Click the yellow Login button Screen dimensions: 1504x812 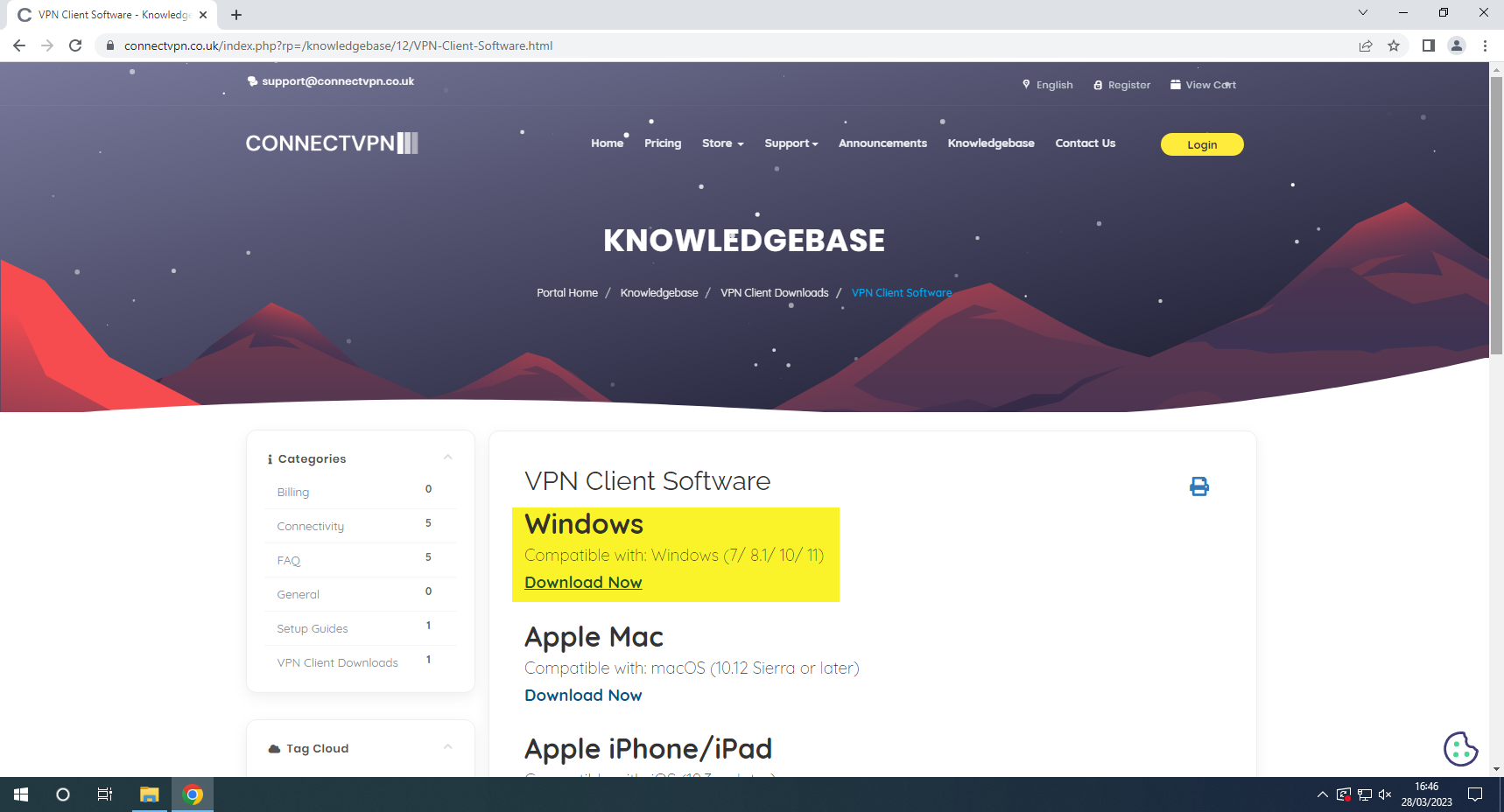(x=1202, y=144)
